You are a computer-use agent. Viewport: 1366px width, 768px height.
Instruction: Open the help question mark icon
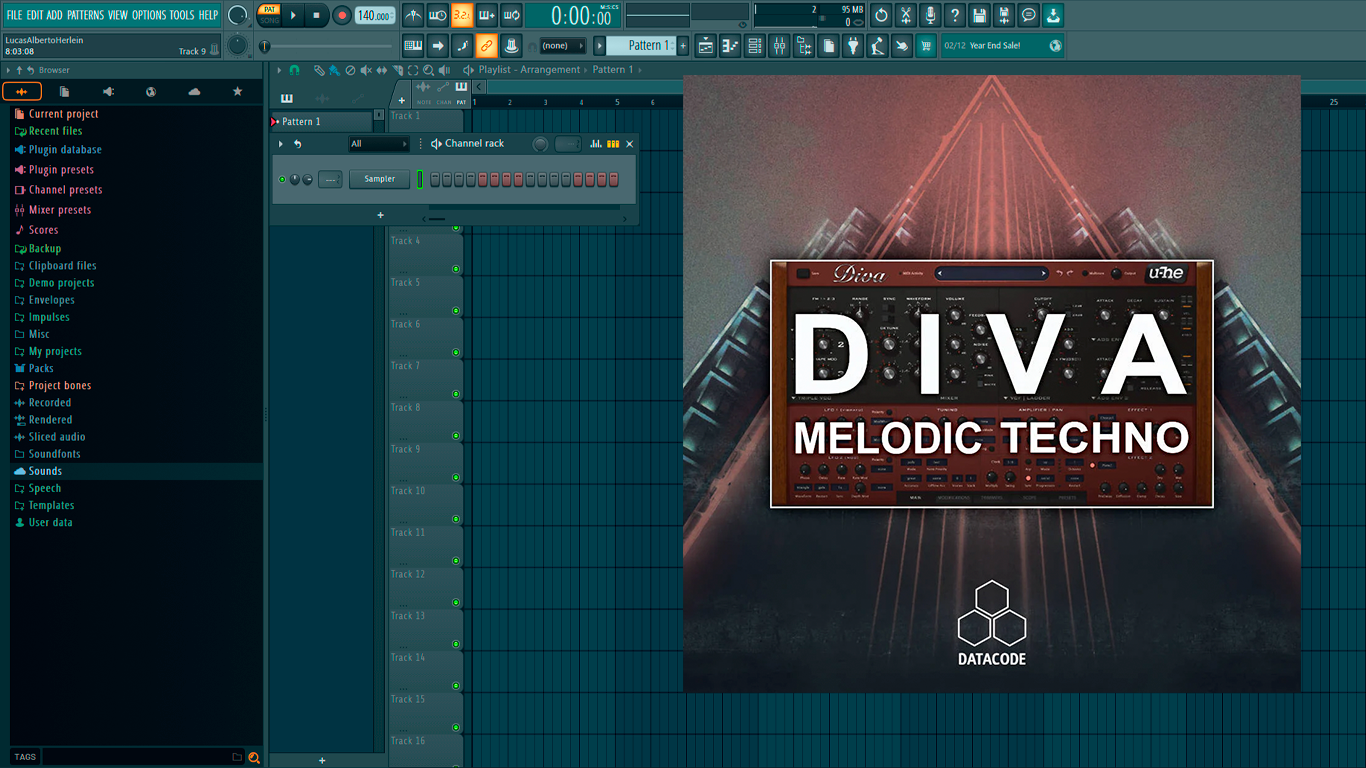(955, 15)
